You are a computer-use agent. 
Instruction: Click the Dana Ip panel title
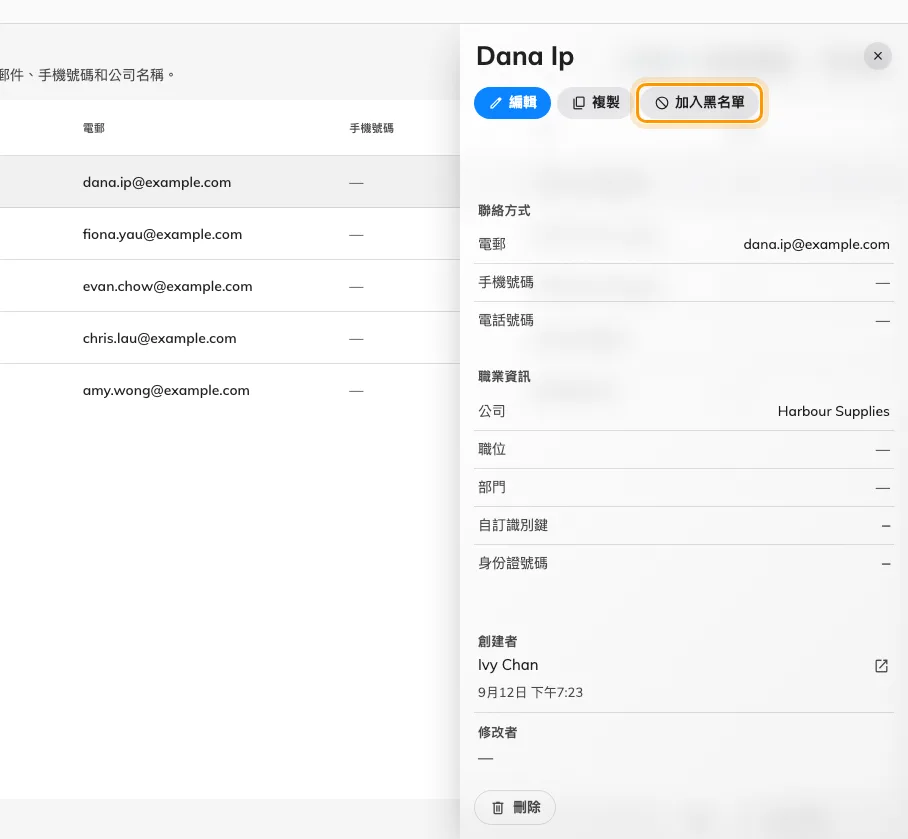click(525, 57)
